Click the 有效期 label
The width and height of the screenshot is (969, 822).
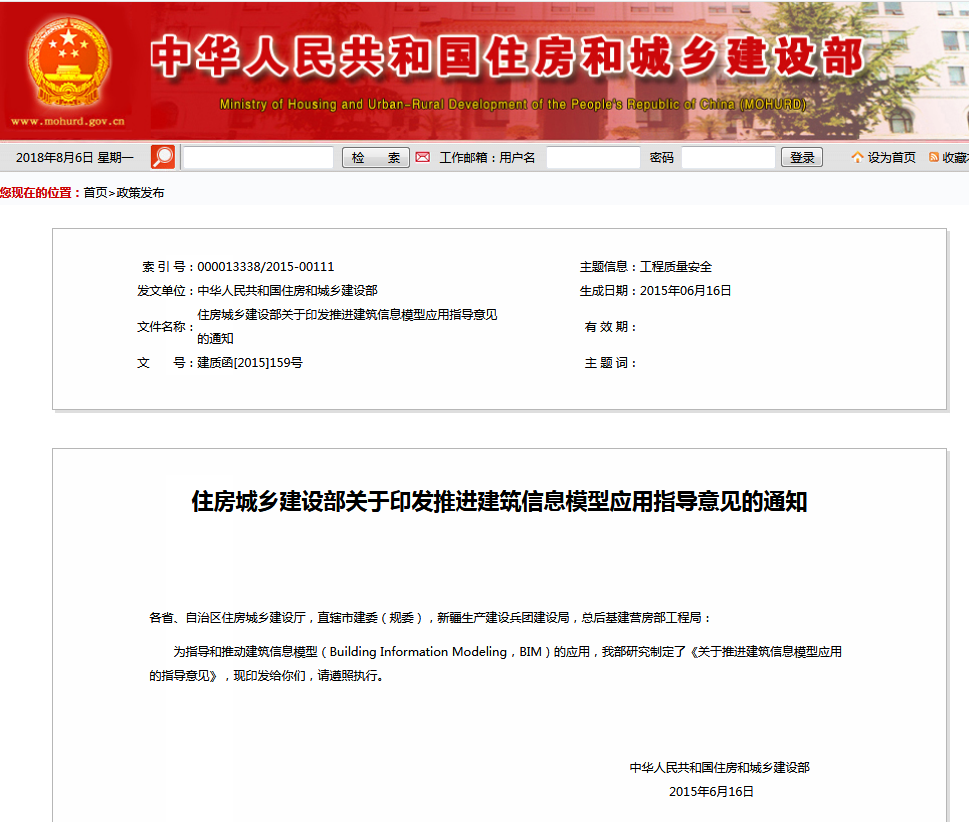pyautogui.click(x=609, y=326)
